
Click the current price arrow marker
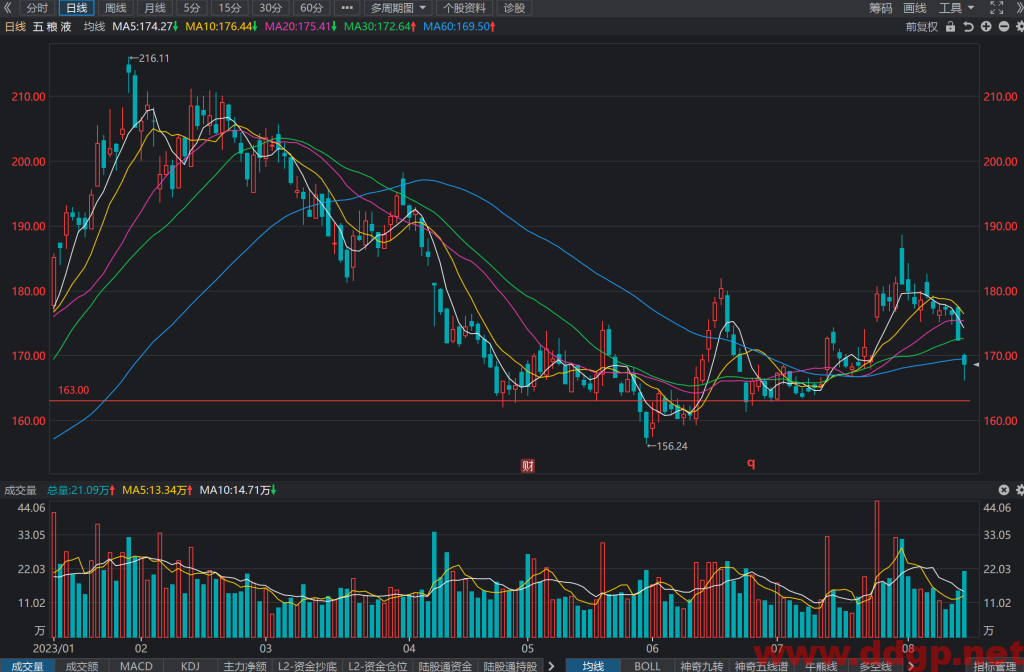pyautogui.click(x=976, y=364)
